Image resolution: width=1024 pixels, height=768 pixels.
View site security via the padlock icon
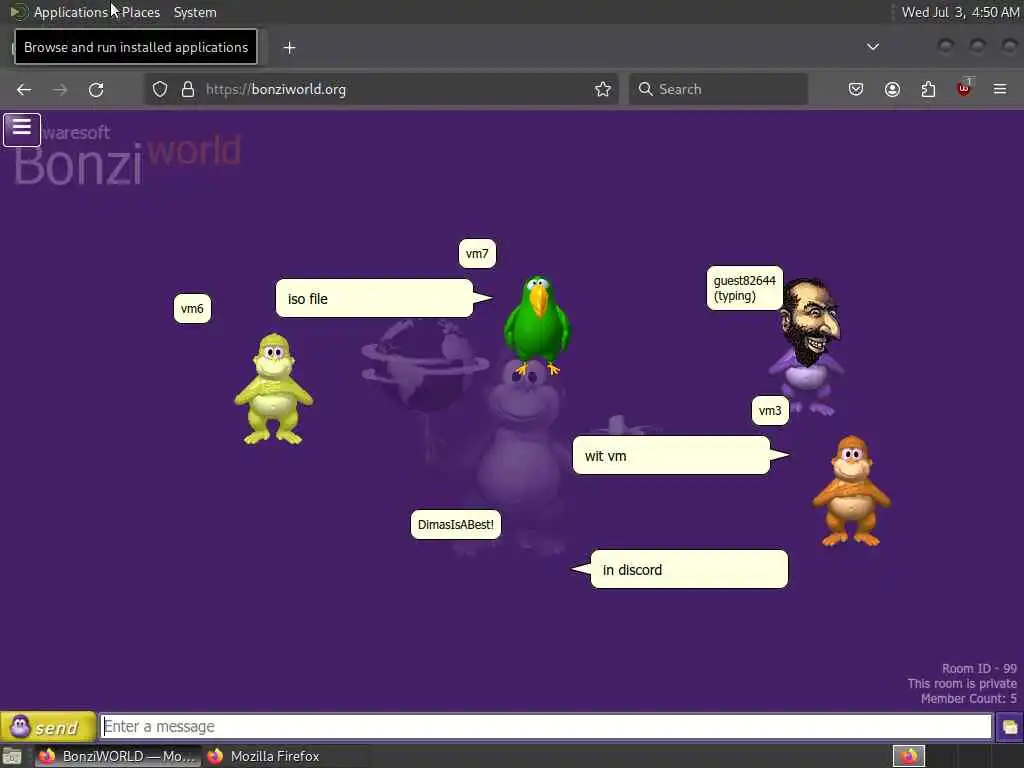tap(188, 89)
